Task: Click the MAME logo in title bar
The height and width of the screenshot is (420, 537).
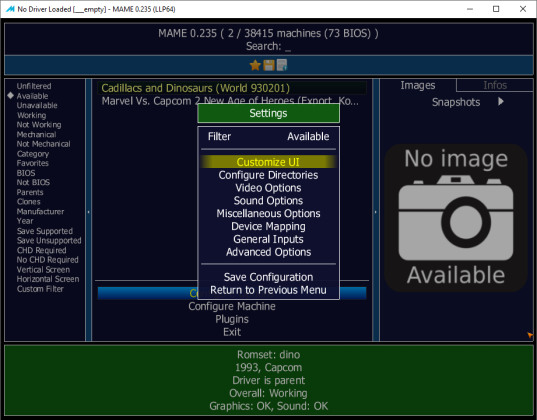Action: pyautogui.click(x=10, y=9)
